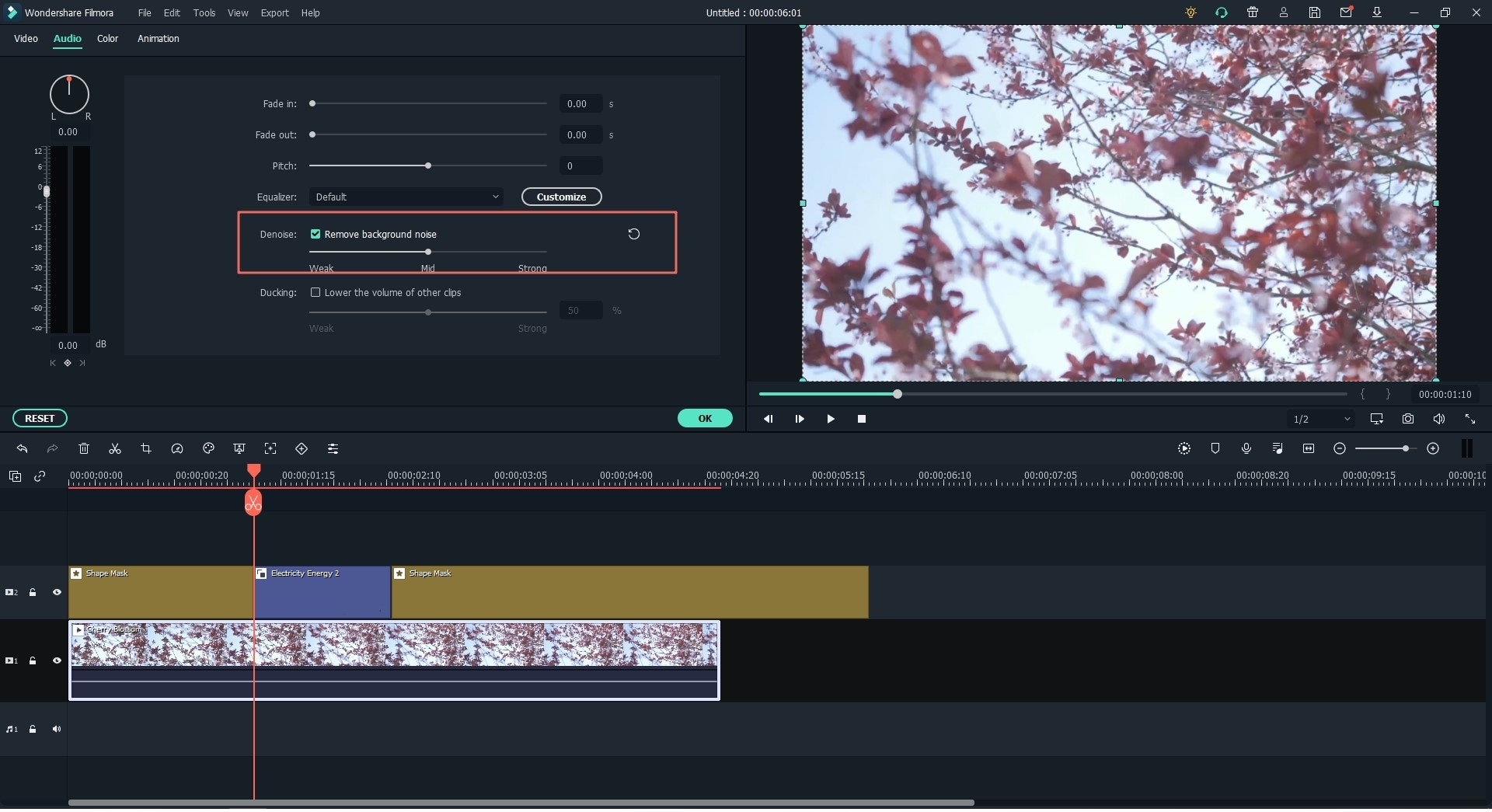Click the render preview icon
Image resolution: width=1492 pixels, height=812 pixels.
pos(1184,450)
